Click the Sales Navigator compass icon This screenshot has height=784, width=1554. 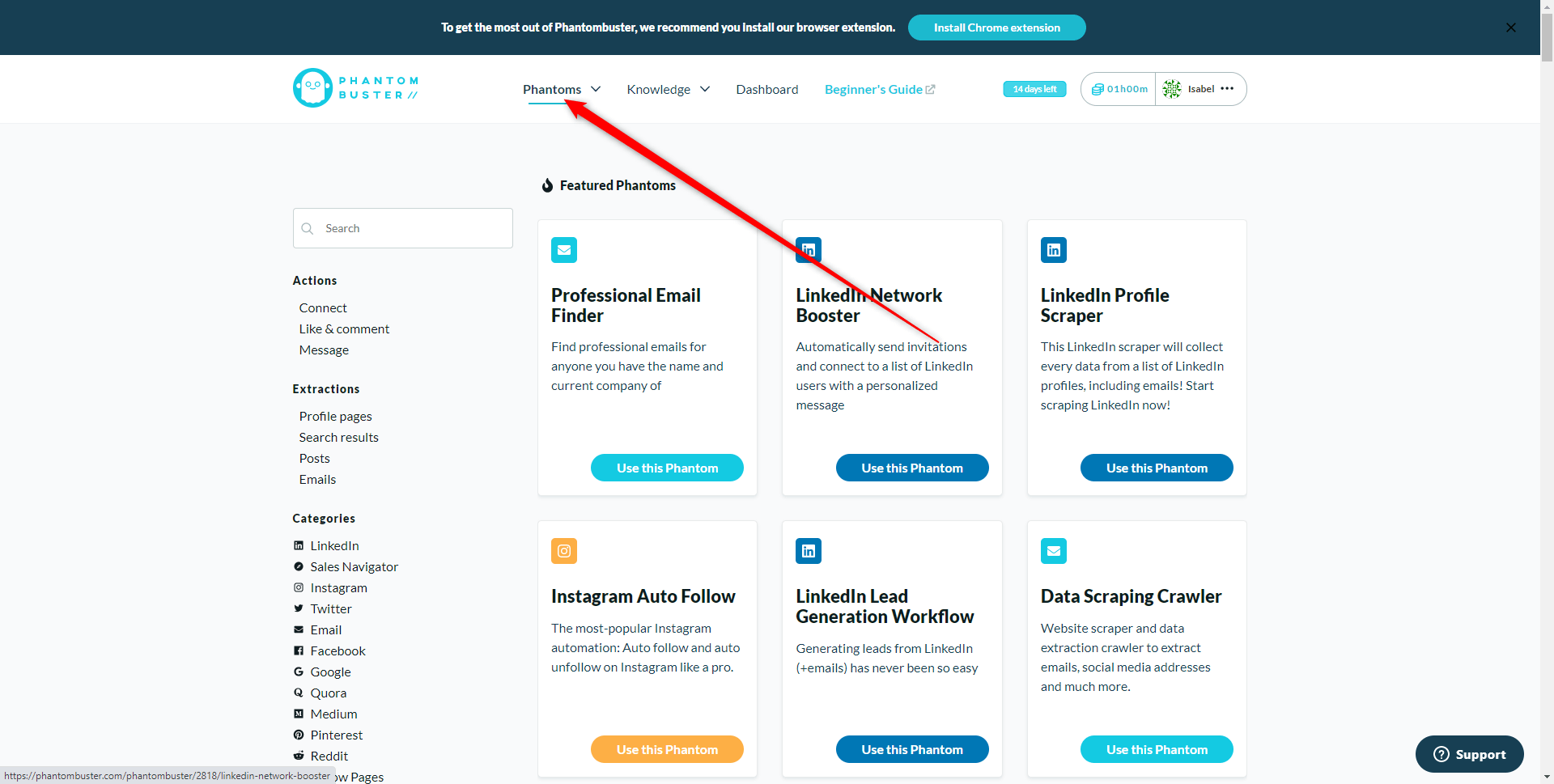tap(299, 566)
